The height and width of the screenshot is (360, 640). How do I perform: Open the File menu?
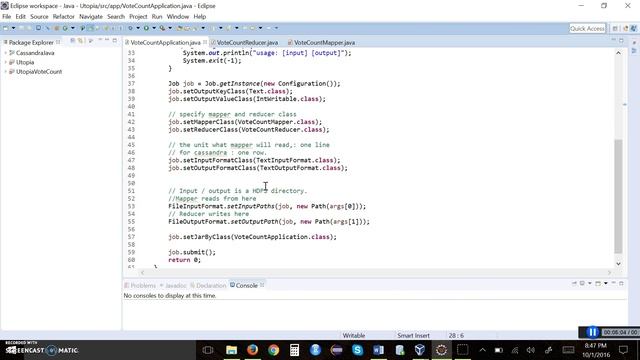[x=7, y=17]
